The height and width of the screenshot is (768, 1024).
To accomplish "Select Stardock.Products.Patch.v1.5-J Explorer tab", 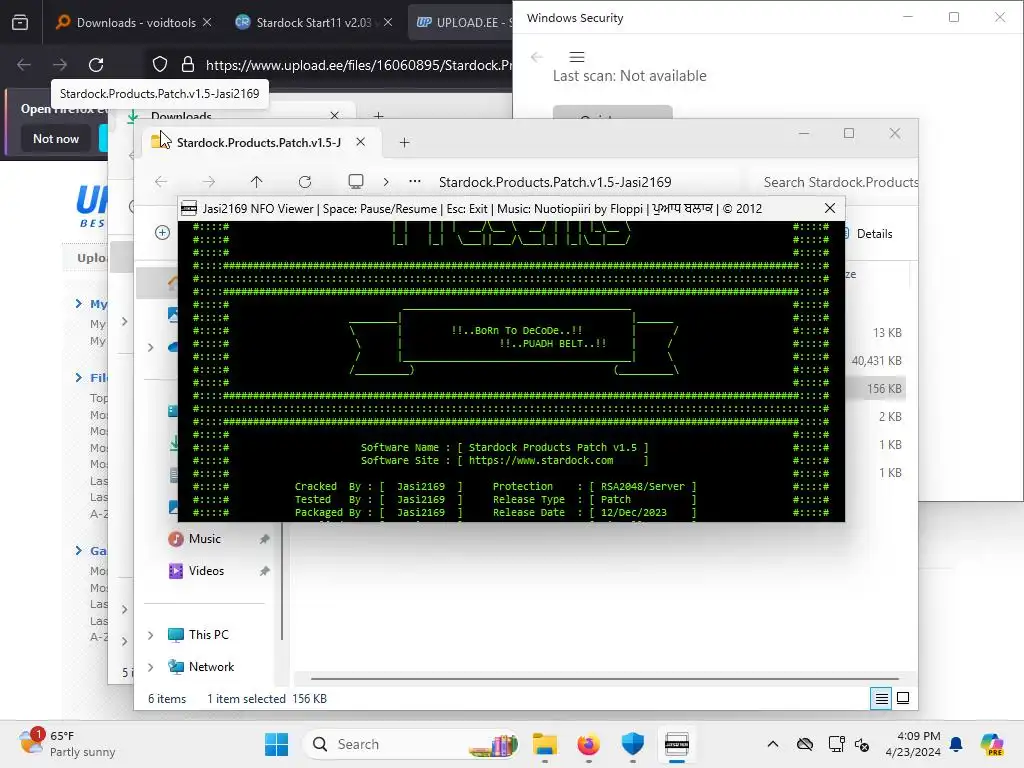I will click(259, 142).
